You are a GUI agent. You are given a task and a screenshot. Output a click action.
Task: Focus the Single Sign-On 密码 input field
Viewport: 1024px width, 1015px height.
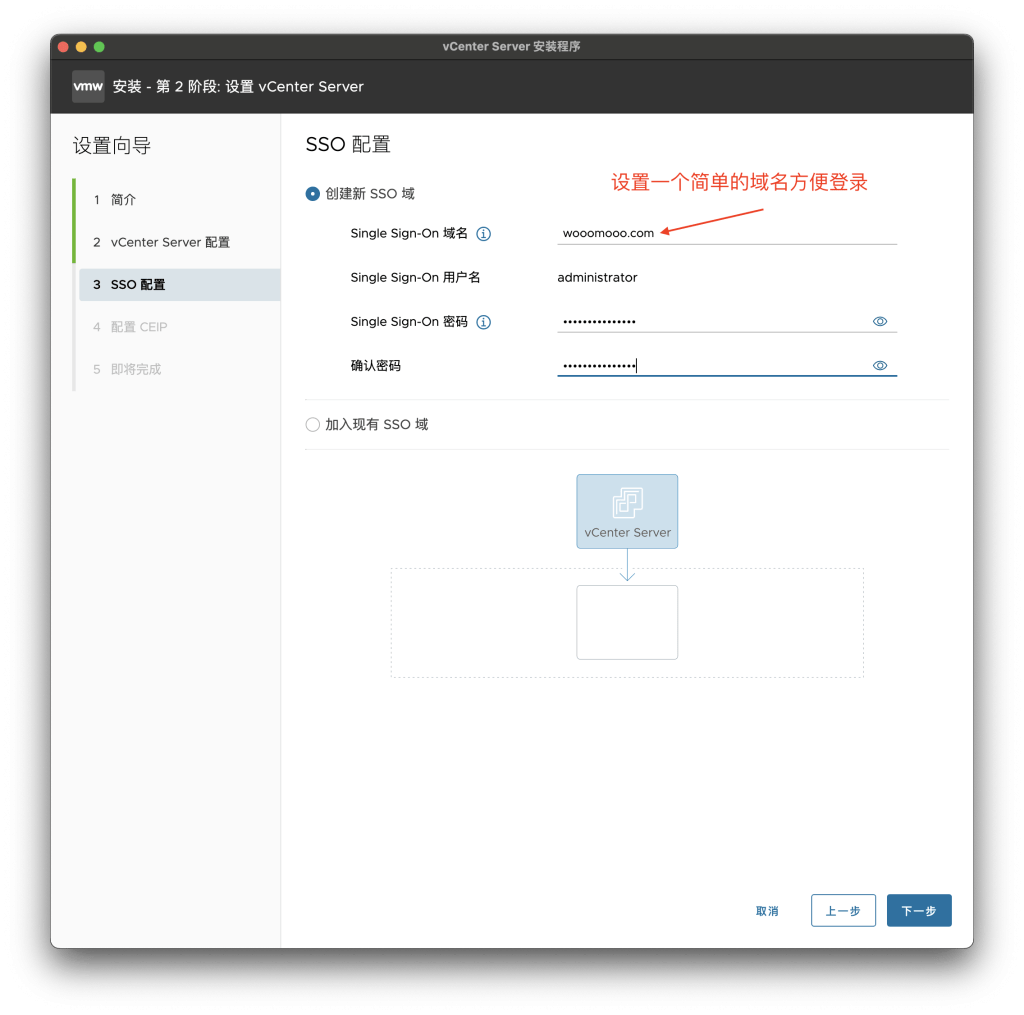[713, 321]
